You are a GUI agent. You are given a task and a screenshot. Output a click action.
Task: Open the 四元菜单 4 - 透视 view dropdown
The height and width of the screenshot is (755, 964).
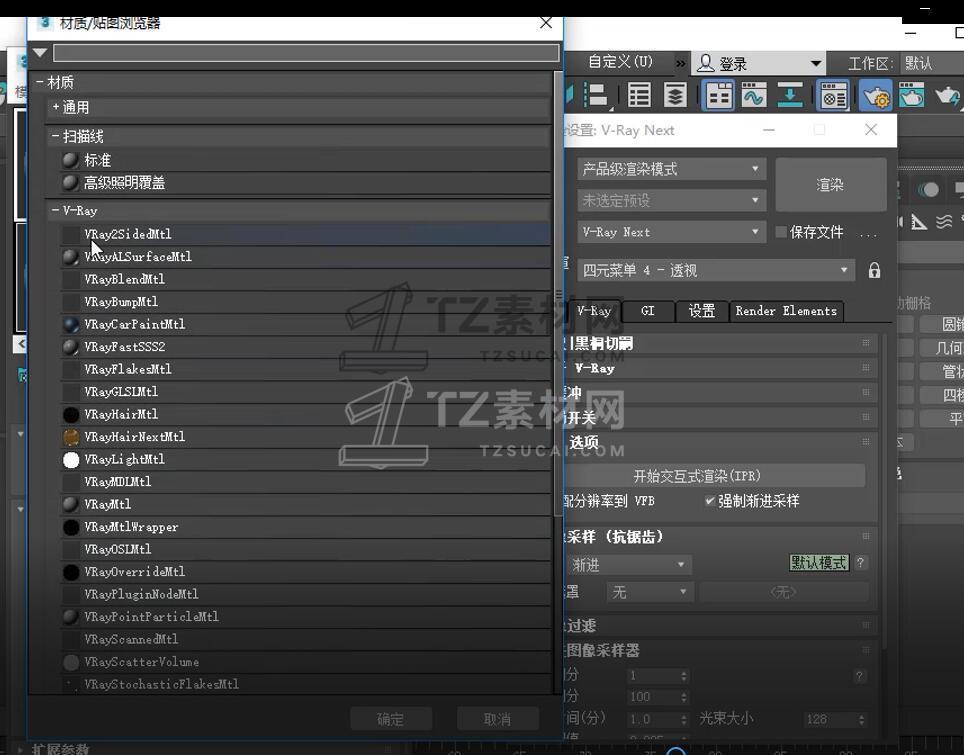click(716, 271)
